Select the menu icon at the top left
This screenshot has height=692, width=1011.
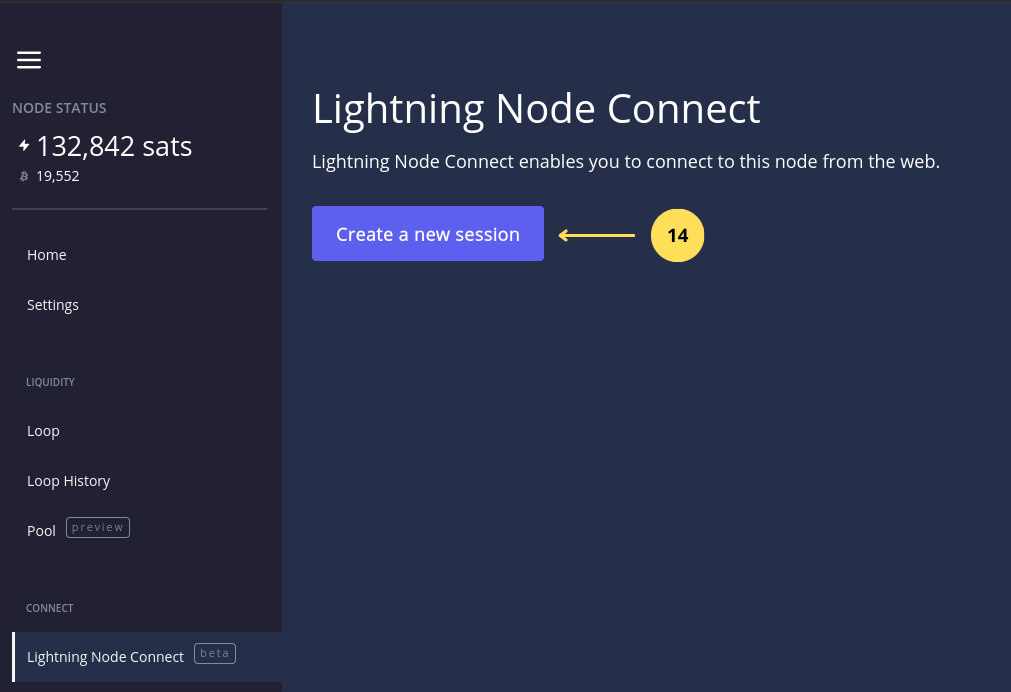(28, 60)
